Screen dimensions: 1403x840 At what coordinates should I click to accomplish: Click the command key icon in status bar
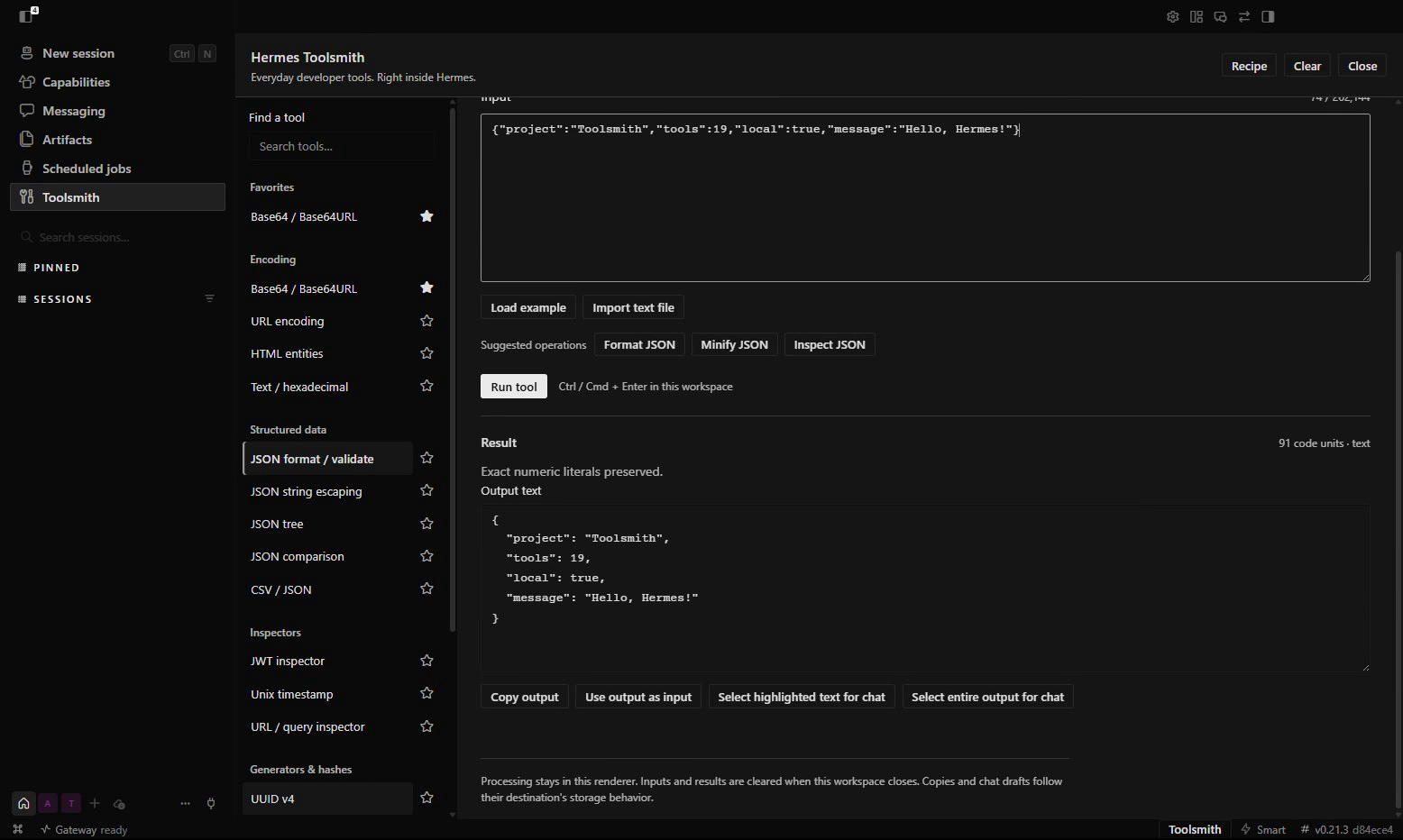tap(17, 829)
